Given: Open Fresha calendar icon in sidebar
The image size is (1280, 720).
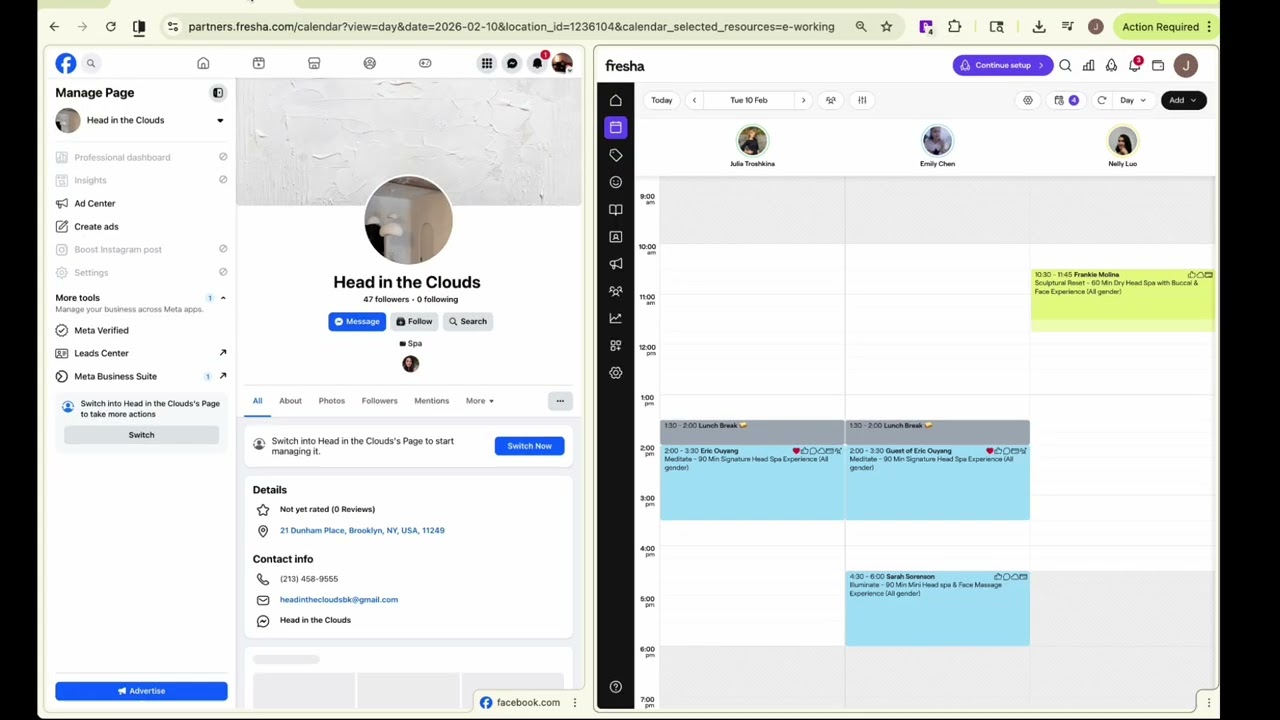Looking at the screenshot, I should pyautogui.click(x=616, y=127).
